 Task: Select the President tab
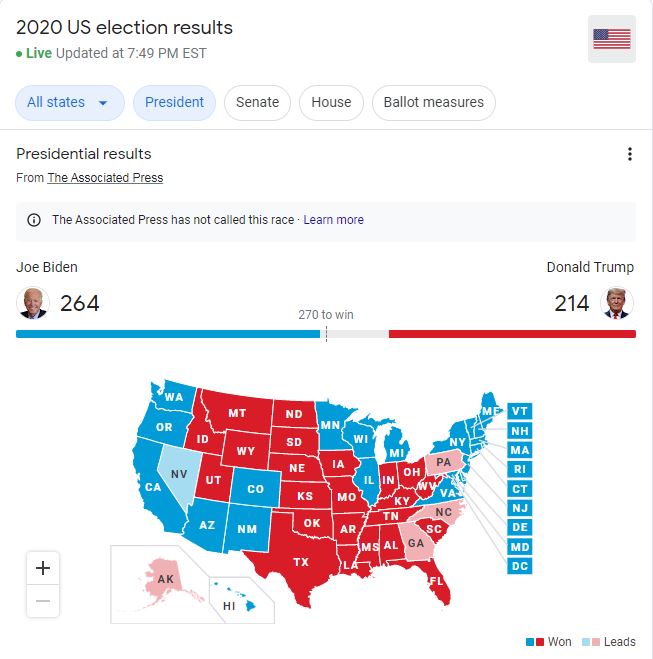click(x=174, y=102)
